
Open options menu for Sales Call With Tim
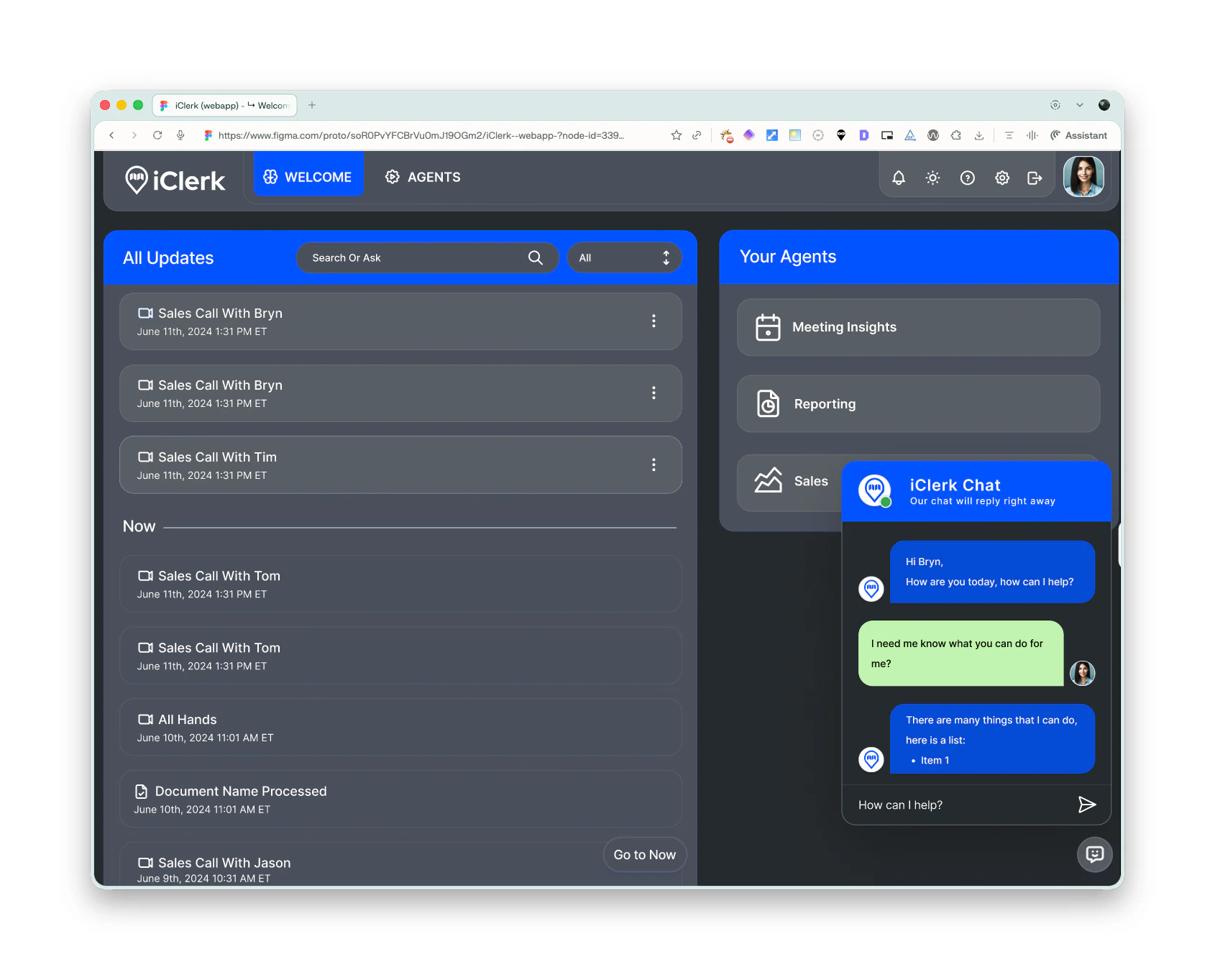654,464
